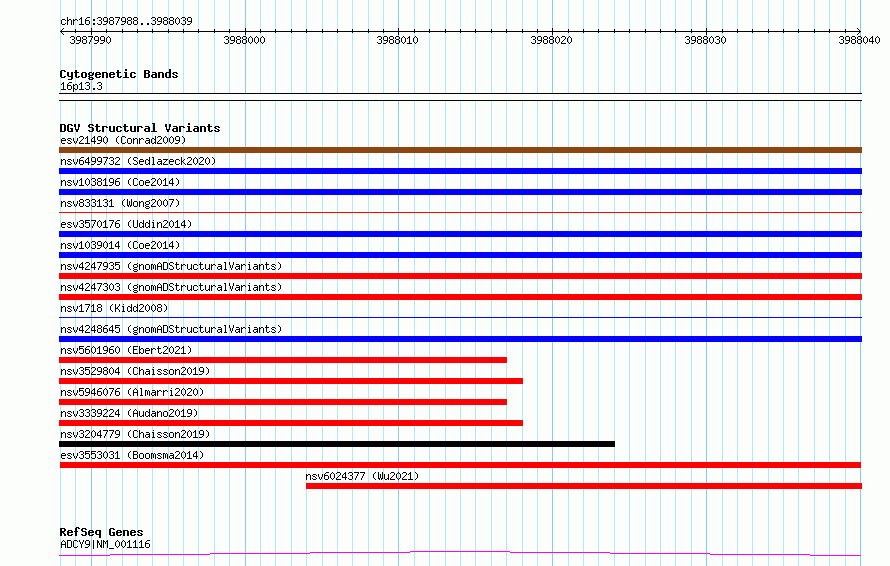The width and height of the screenshot is (890, 566).
Task: Select esv3553031 (Boomsma2014) label
Action: point(132,455)
